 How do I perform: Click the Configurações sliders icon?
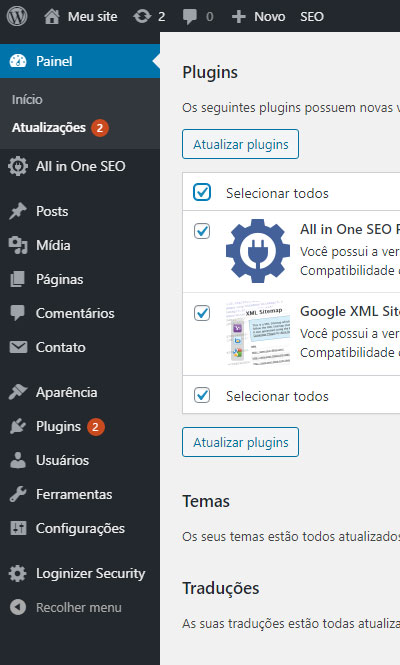pos(18,528)
